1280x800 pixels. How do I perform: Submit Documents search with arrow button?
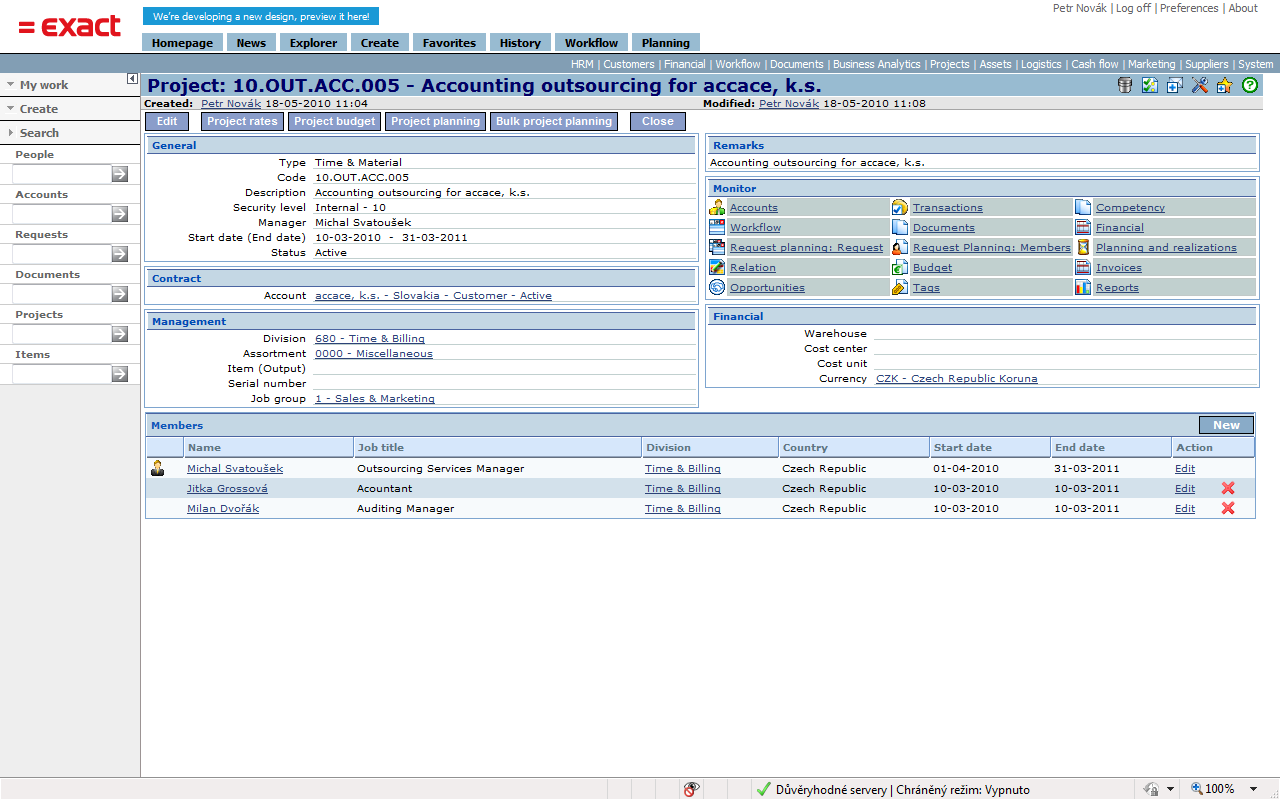(119, 294)
